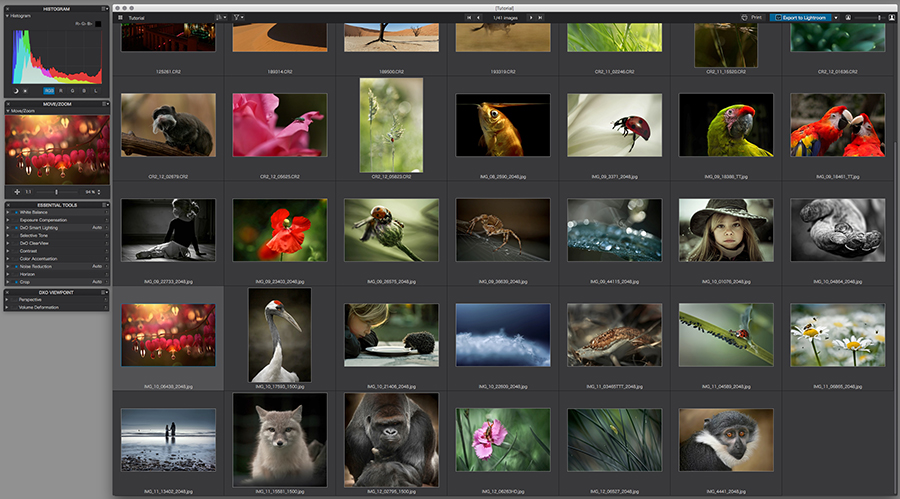Toggle DxO Smart Lighting enable switch
This screenshot has width=900, height=499.
click(x=16, y=228)
